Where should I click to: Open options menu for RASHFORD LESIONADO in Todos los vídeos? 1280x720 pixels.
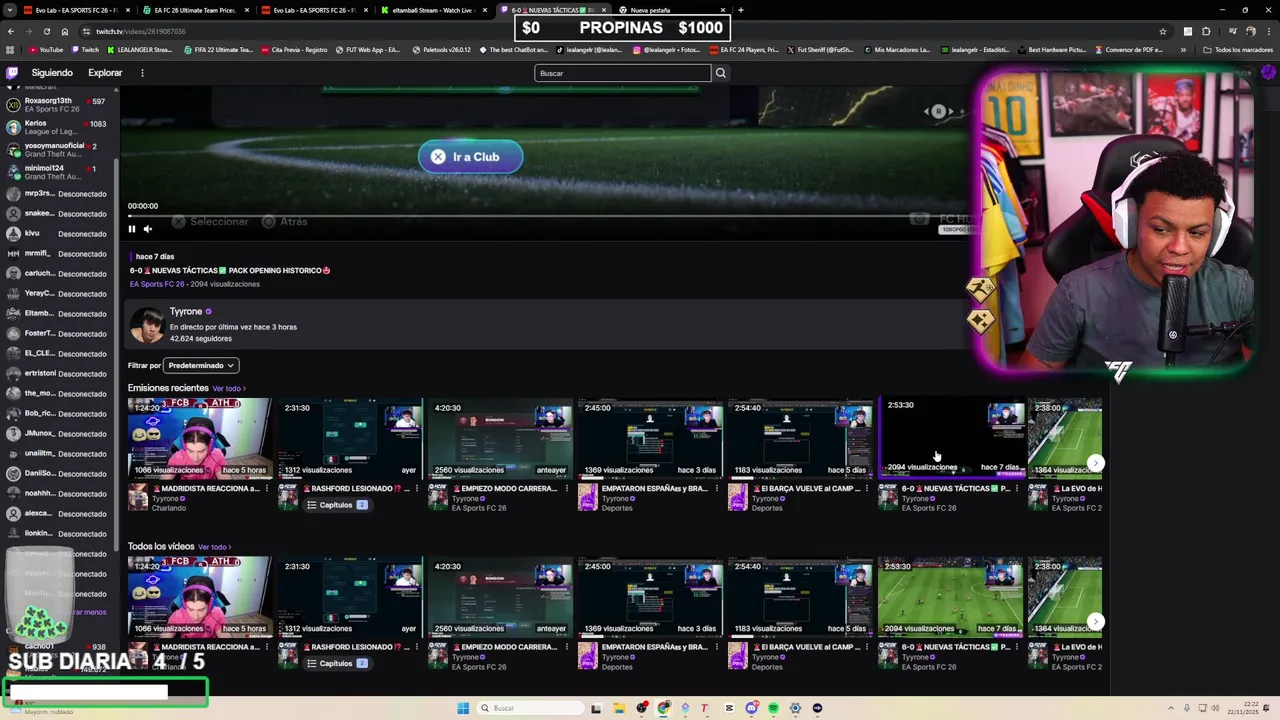417,647
